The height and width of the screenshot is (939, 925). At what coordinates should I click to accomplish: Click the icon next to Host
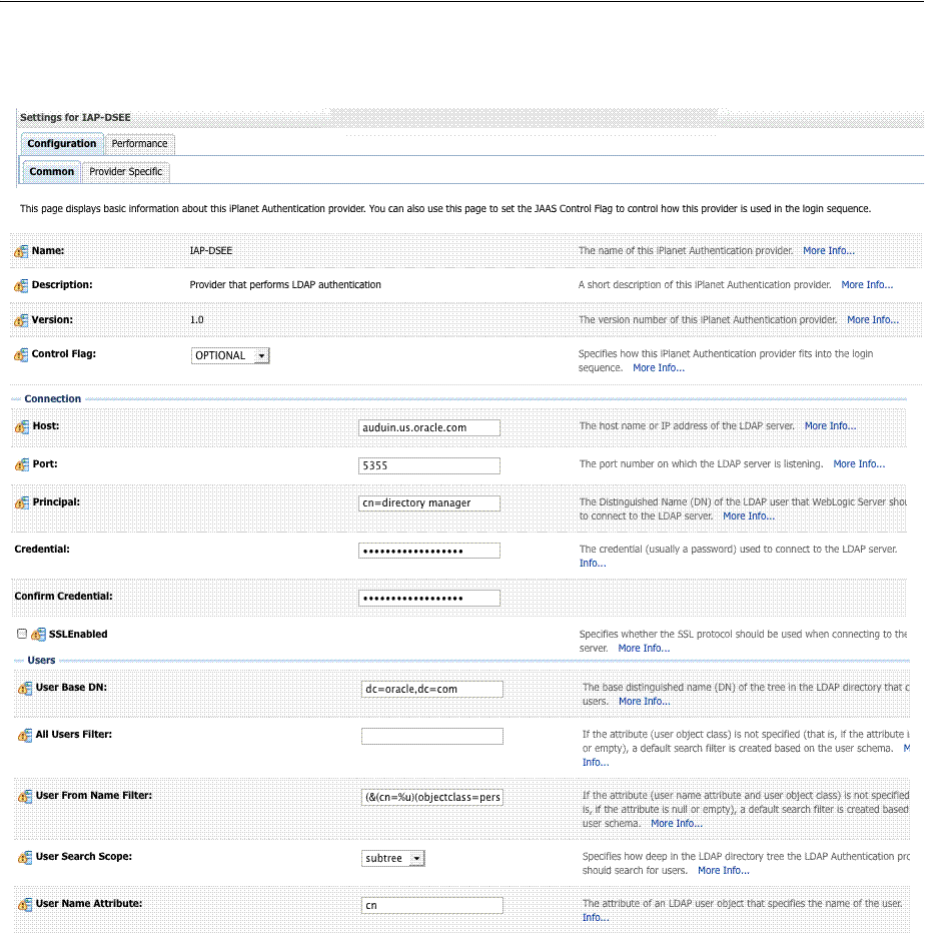pyautogui.click(x=21, y=426)
